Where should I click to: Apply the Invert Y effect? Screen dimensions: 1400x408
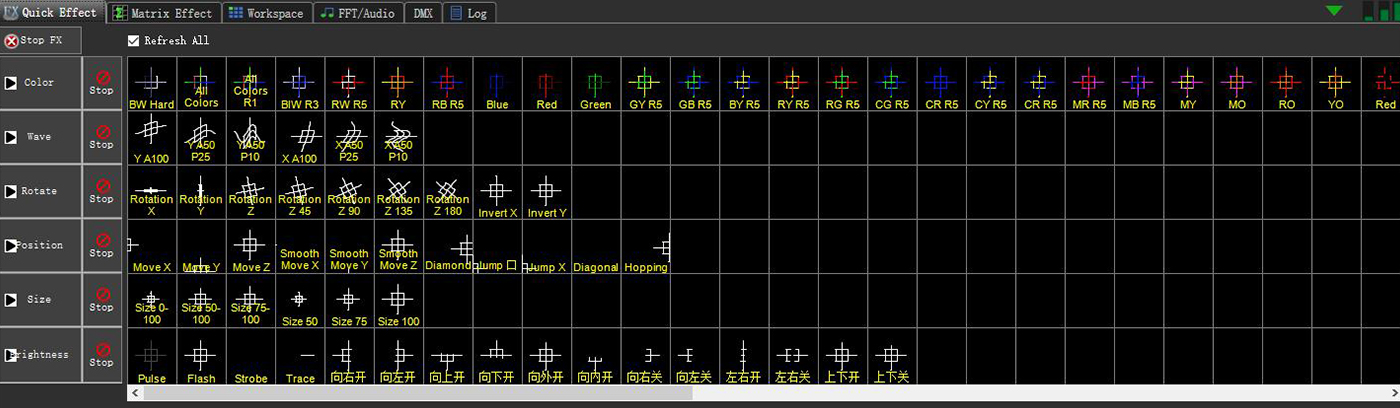click(x=546, y=192)
